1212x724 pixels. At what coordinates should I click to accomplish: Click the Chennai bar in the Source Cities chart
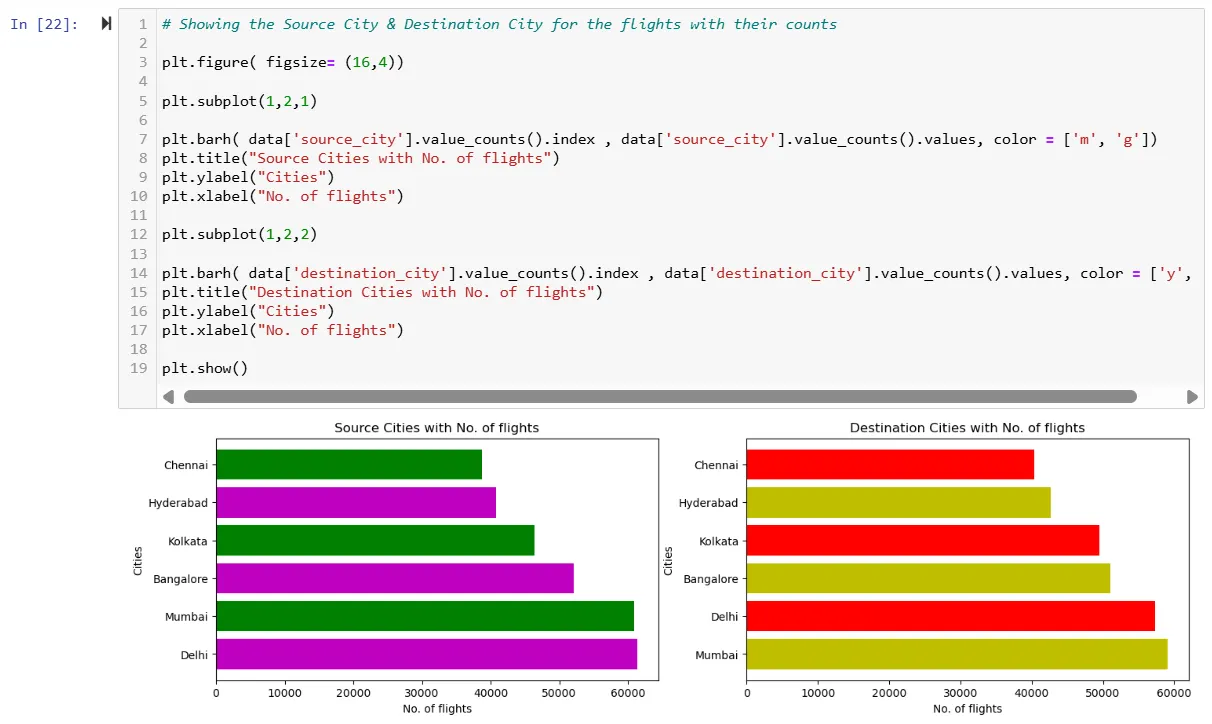[x=349, y=464]
